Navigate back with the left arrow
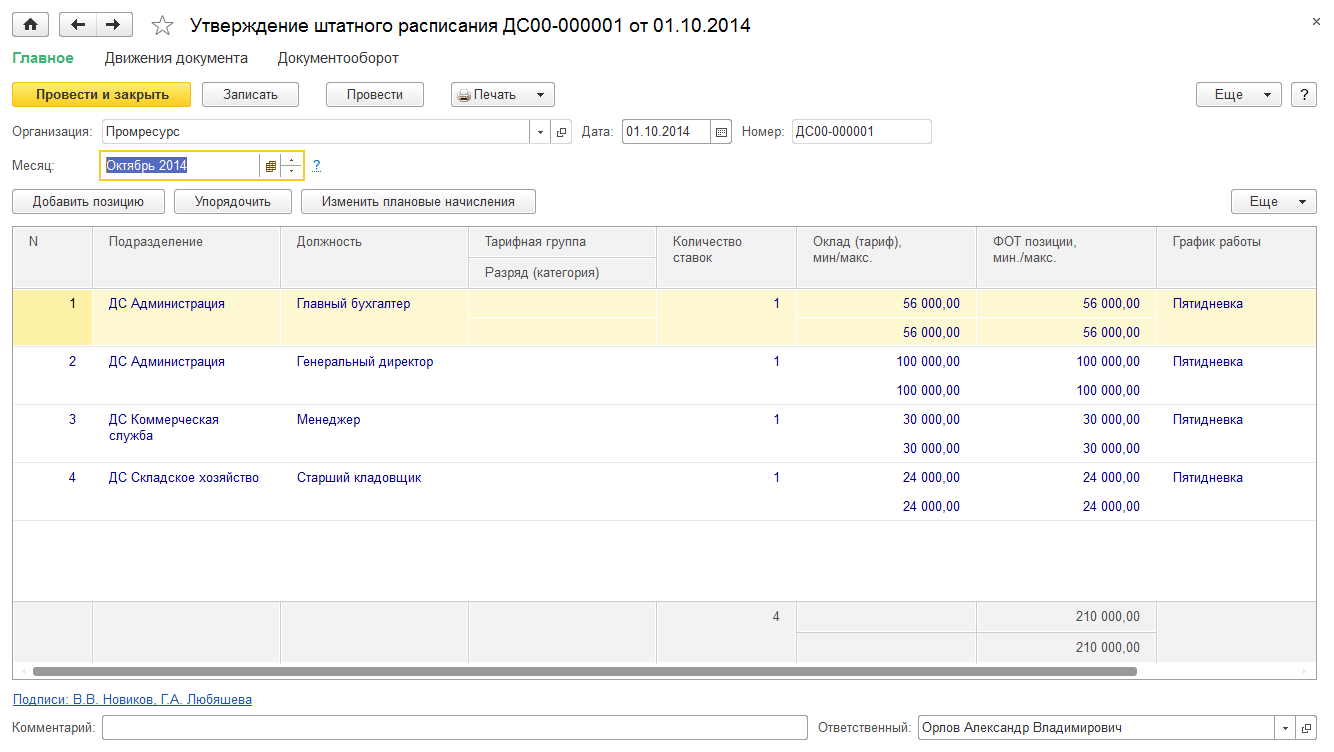1334x752 pixels. (x=78, y=25)
